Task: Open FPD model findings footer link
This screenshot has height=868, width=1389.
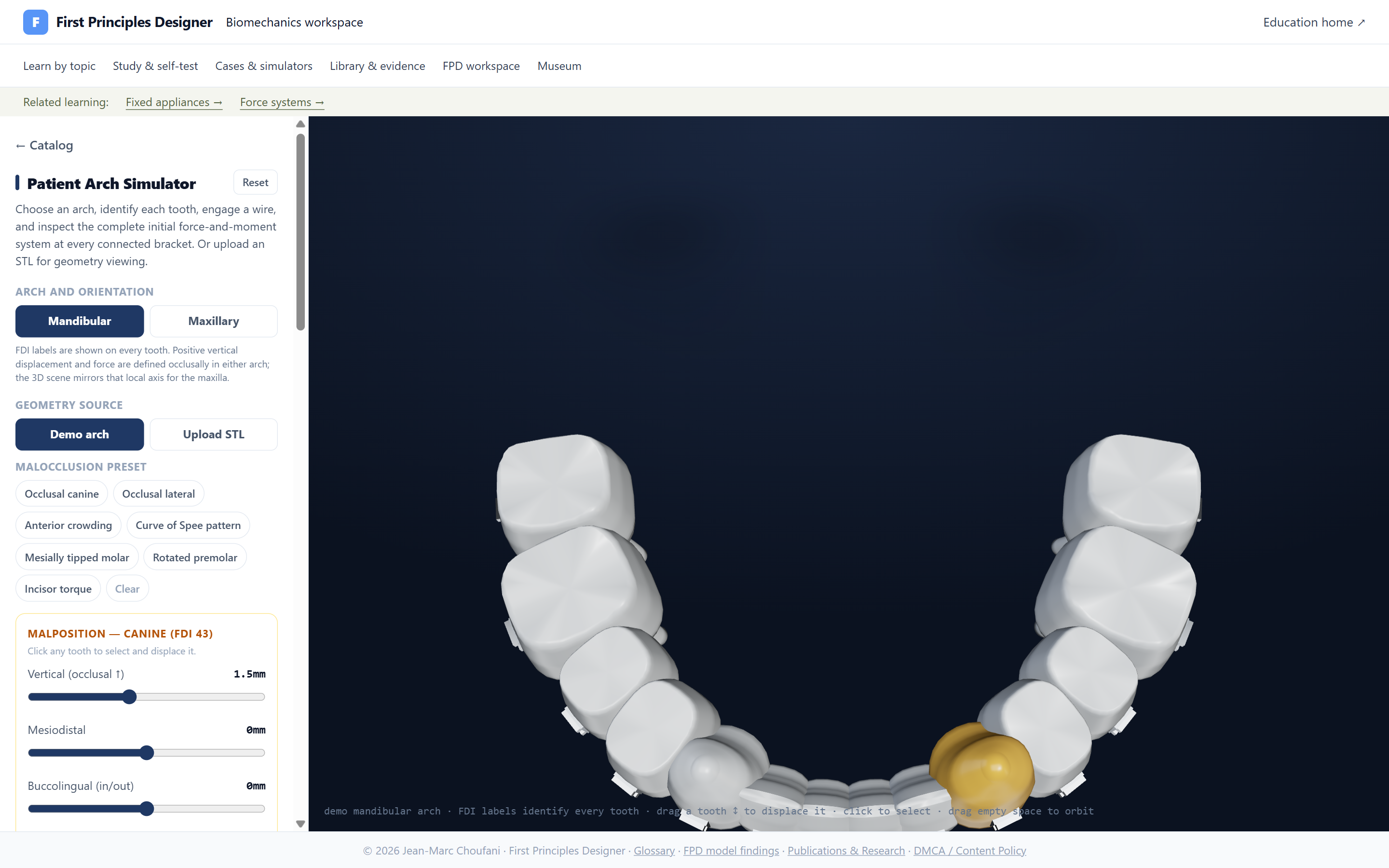Action: [731, 850]
